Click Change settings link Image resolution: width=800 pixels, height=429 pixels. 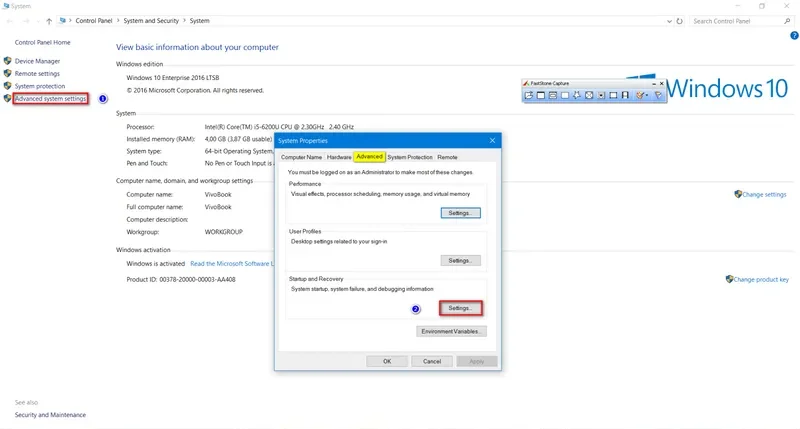click(764, 194)
